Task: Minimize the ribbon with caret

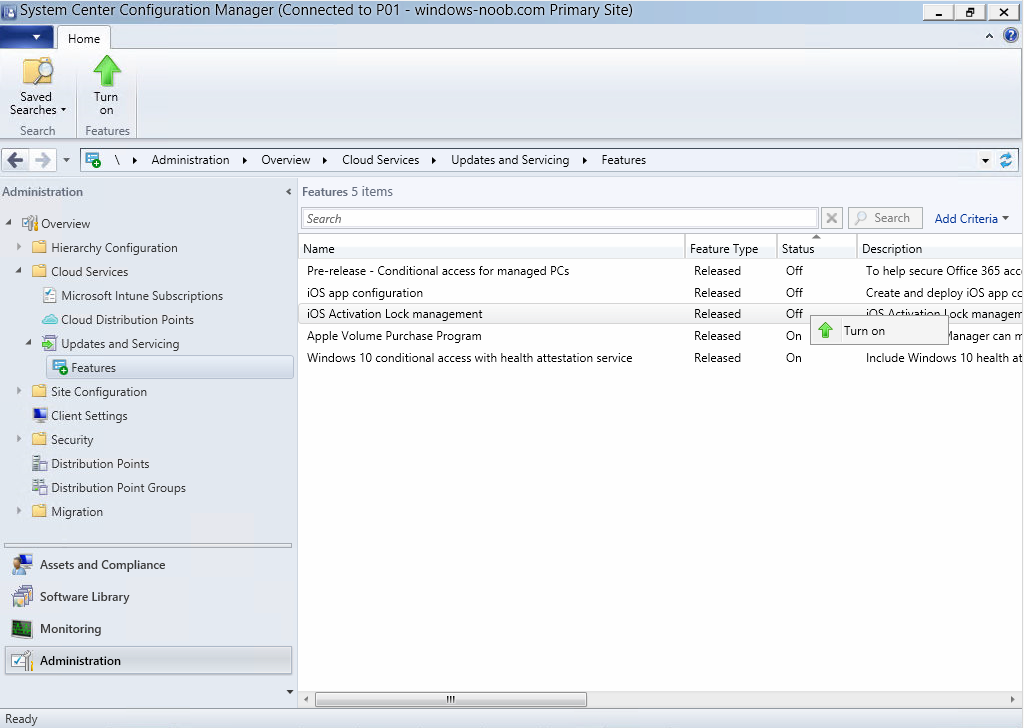Action: tap(989, 37)
